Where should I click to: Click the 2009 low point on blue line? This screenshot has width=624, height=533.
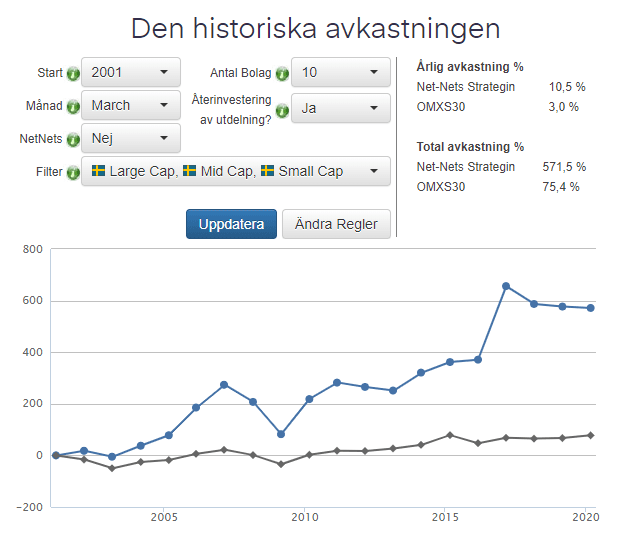[x=281, y=434]
